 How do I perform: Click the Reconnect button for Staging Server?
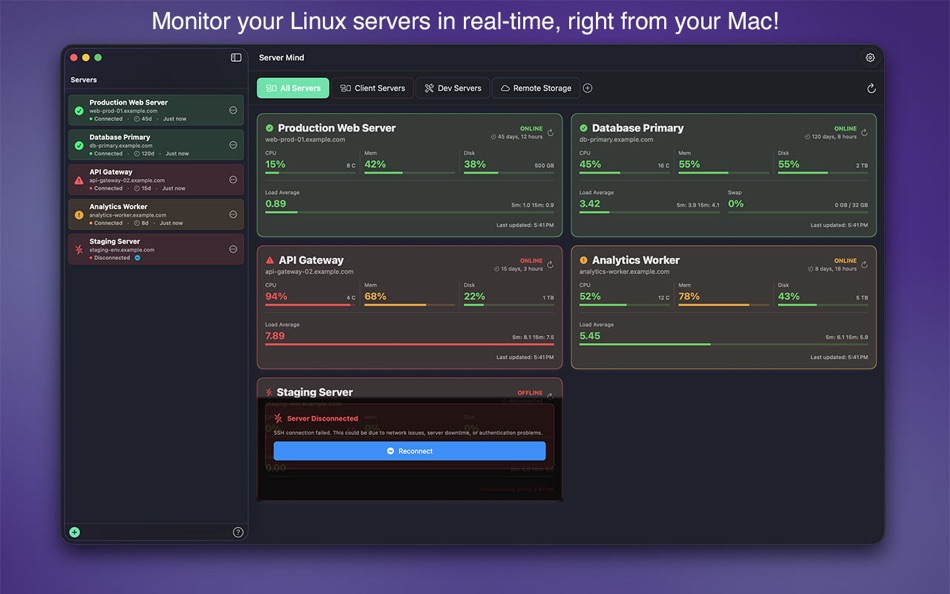pyautogui.click(x=409, y=450)
